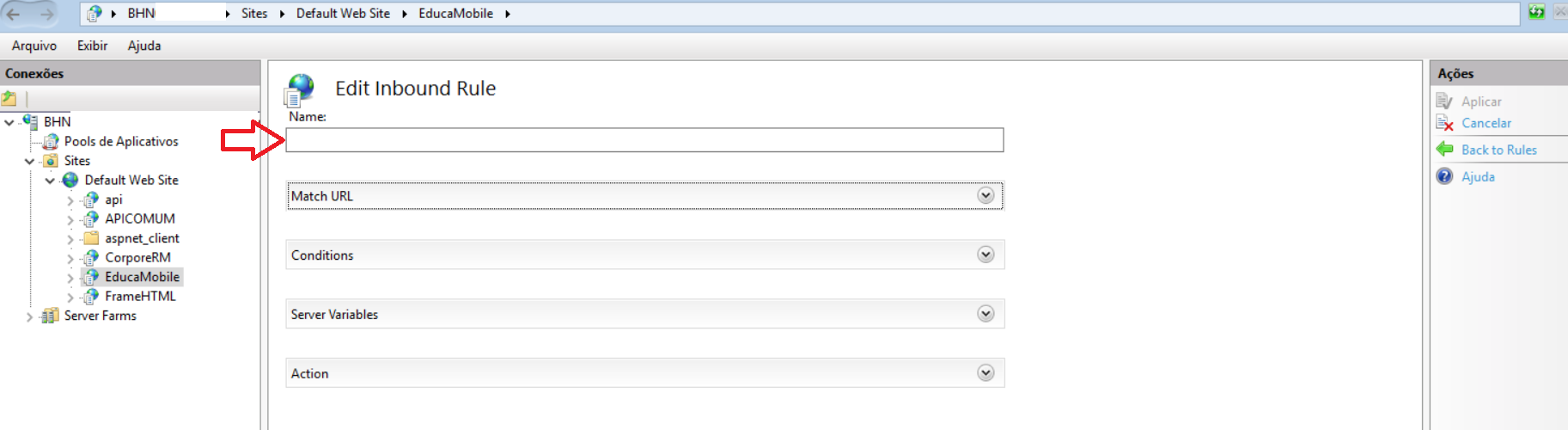Screen dimensions: 1568x430
Task: Click the Server Farms icon in tree
Action: [51, 316]
